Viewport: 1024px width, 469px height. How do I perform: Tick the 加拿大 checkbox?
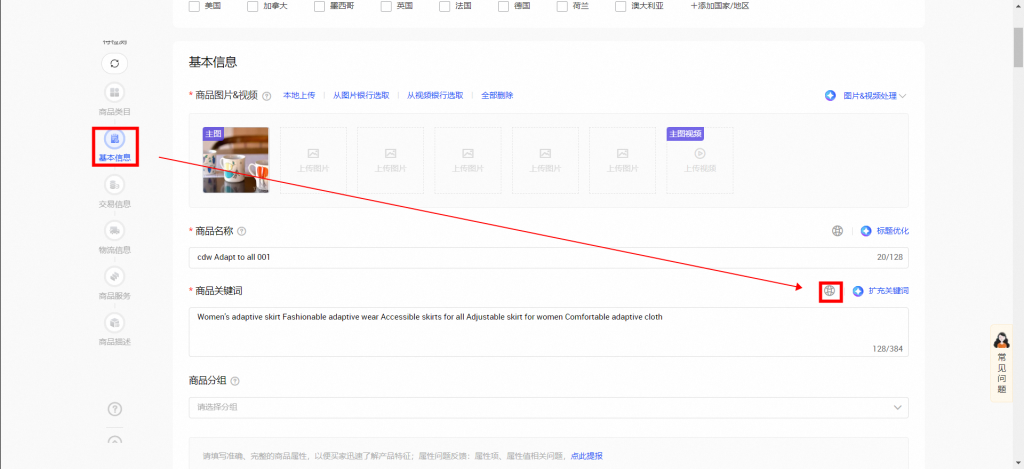tap(253, 6)
